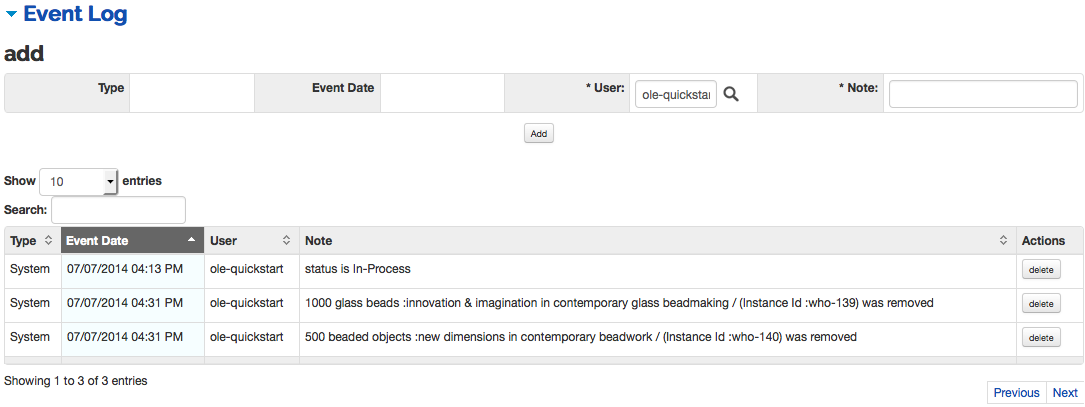Image resolution: width=1085 pixels, height=407 pixels.
Task: Toggle Event Date sort arrow
Action: pos(191,239)
